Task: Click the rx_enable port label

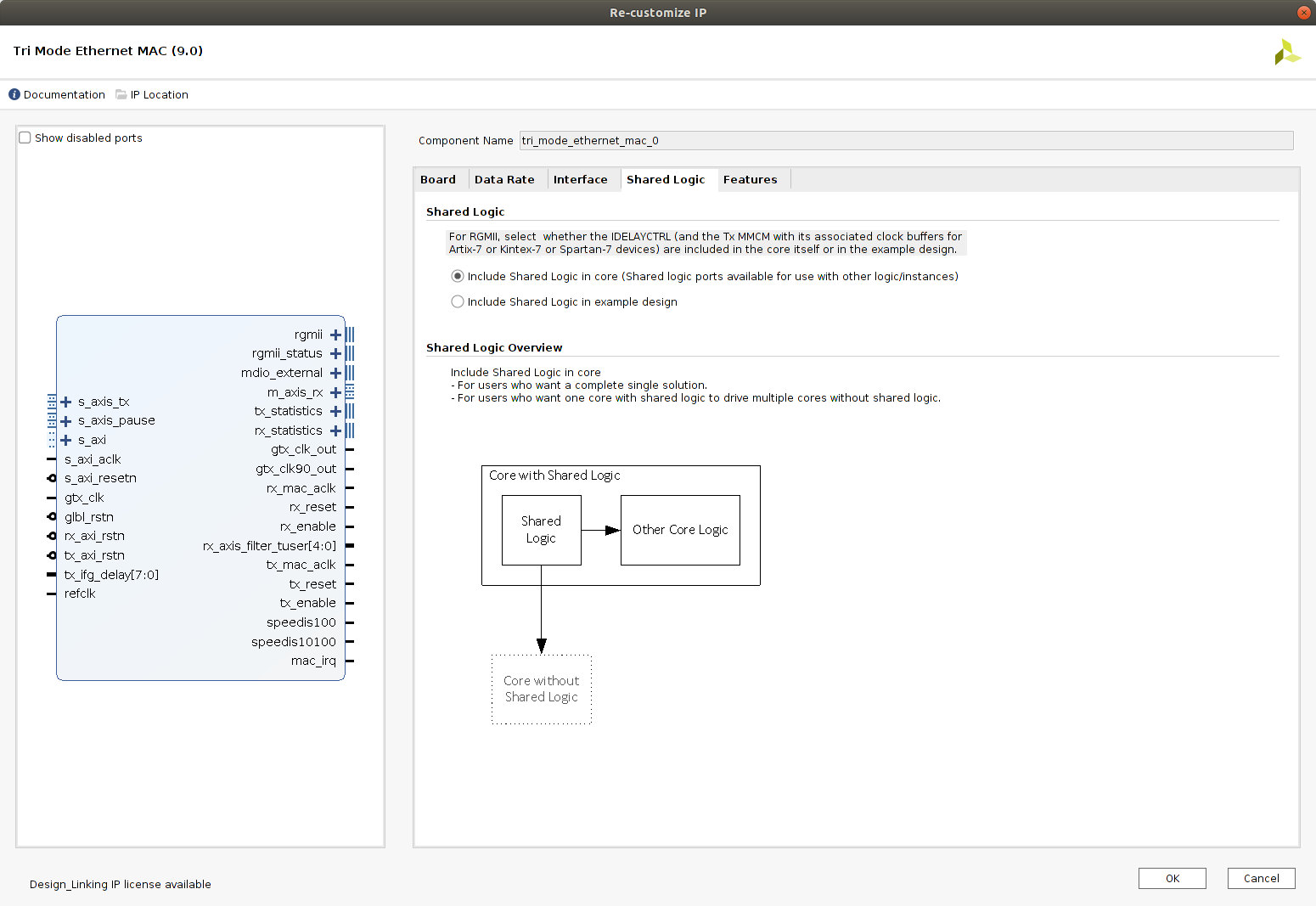Action: pyautogui.click(x=308, y=526)
